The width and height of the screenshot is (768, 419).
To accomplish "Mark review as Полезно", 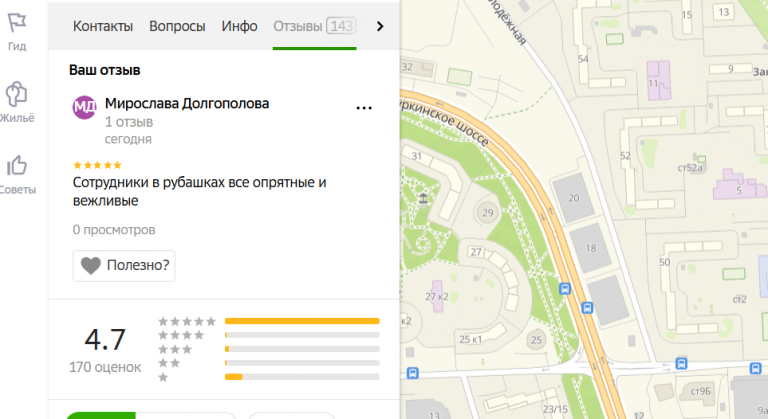I will coord(124,266).
